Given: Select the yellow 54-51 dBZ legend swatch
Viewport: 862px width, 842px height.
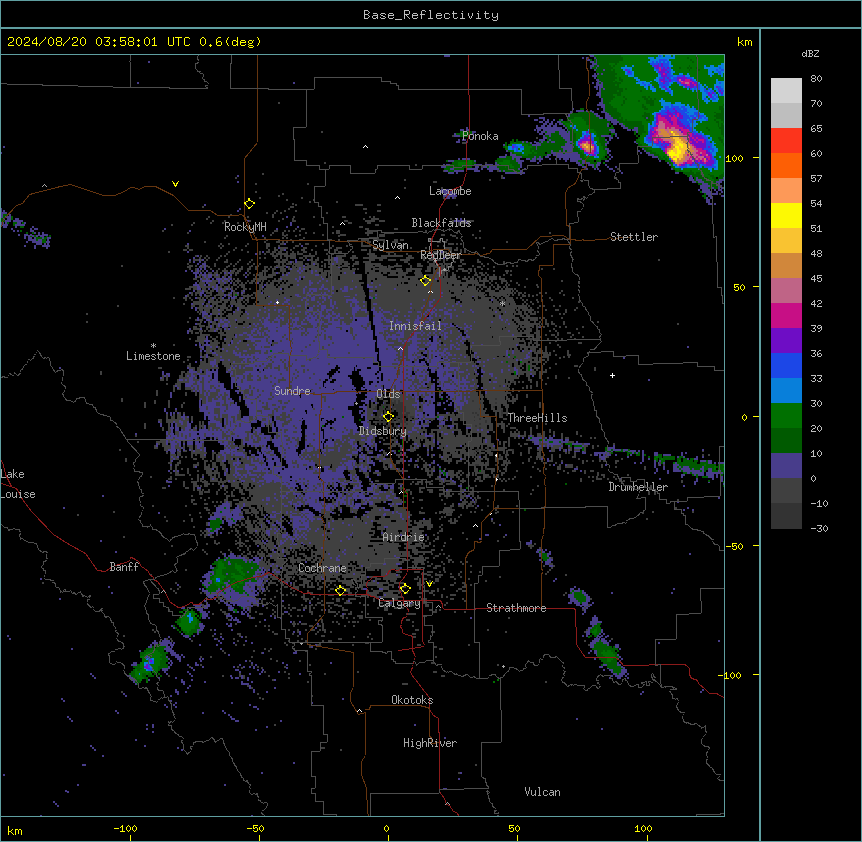Looking at the screenshot, I should click(x=786, y=215).
